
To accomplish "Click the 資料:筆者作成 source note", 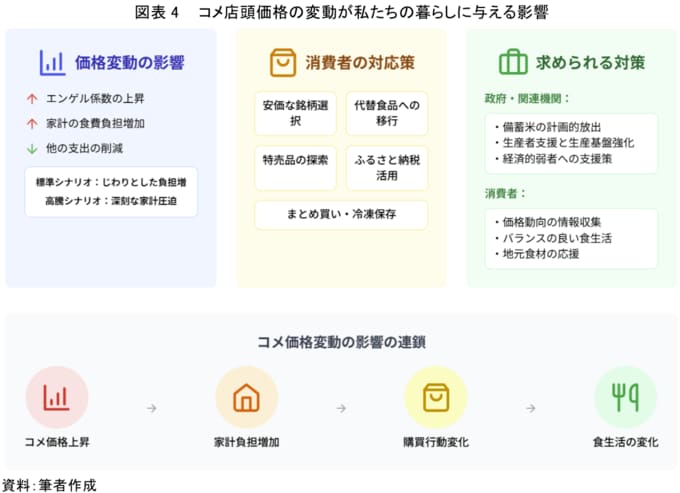I will (x=49, y=485).
